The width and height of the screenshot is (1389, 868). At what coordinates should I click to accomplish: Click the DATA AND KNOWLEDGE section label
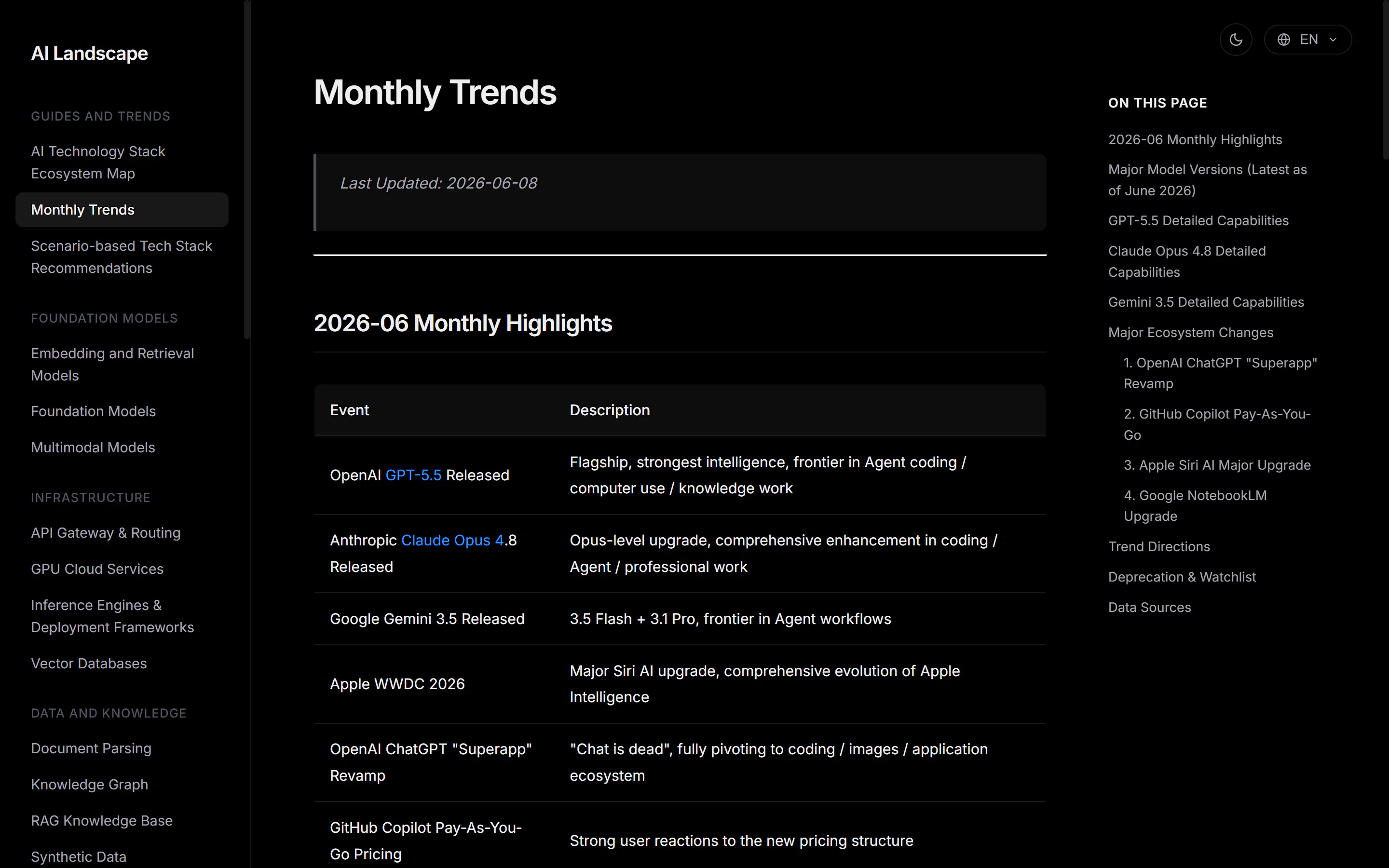point(109,714)
